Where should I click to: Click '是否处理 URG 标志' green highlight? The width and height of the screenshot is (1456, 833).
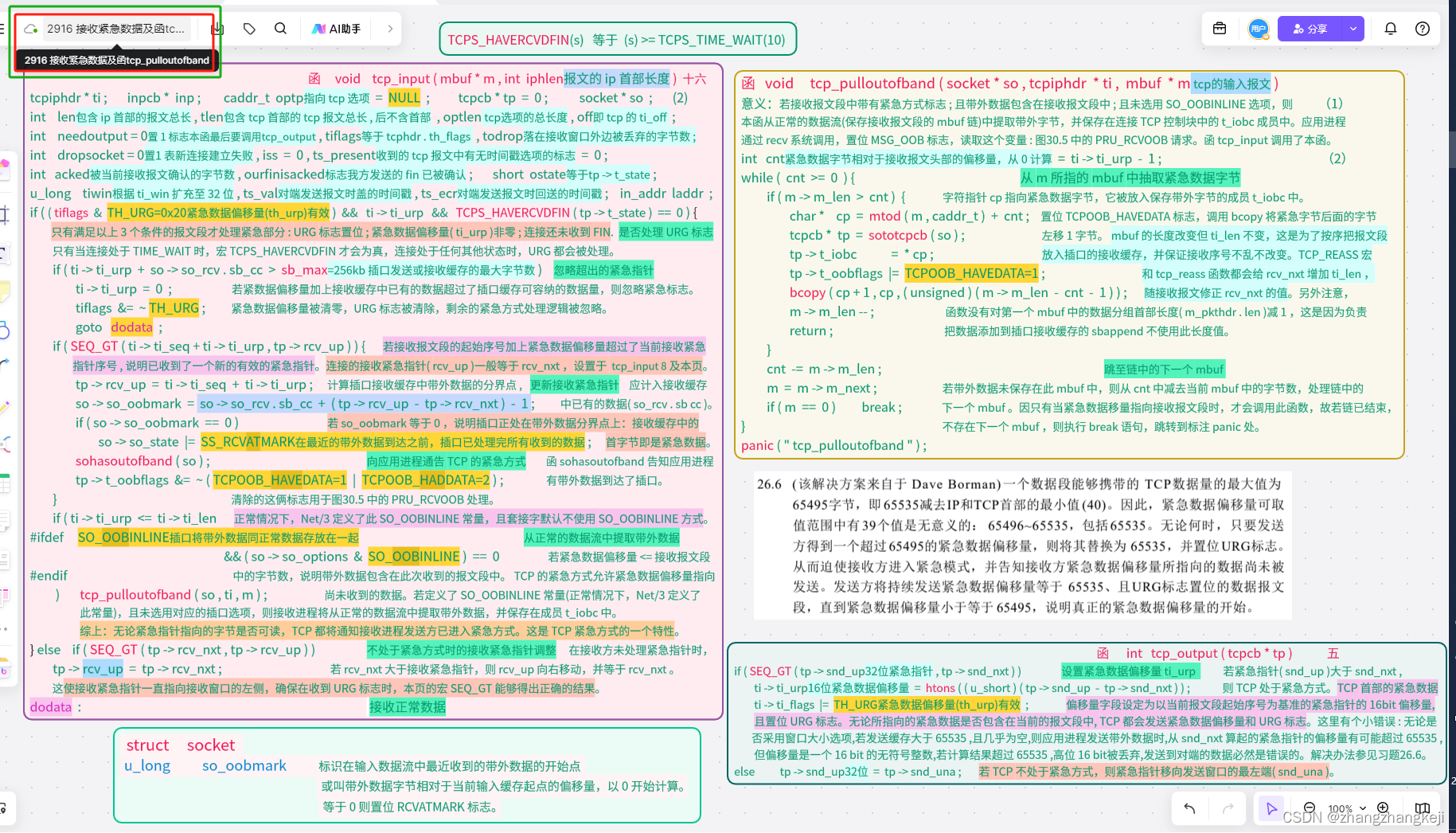[x=666, y=232]
